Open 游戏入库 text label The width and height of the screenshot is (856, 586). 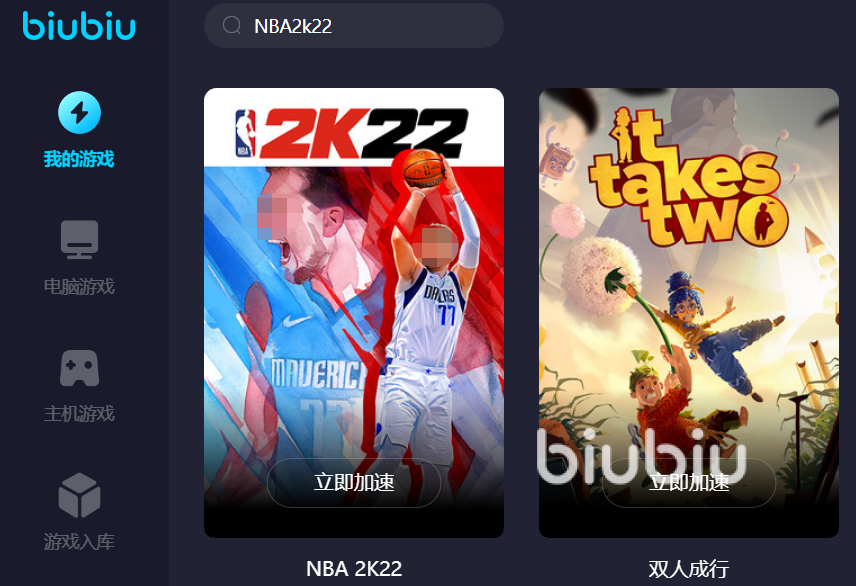click(79, 541)
